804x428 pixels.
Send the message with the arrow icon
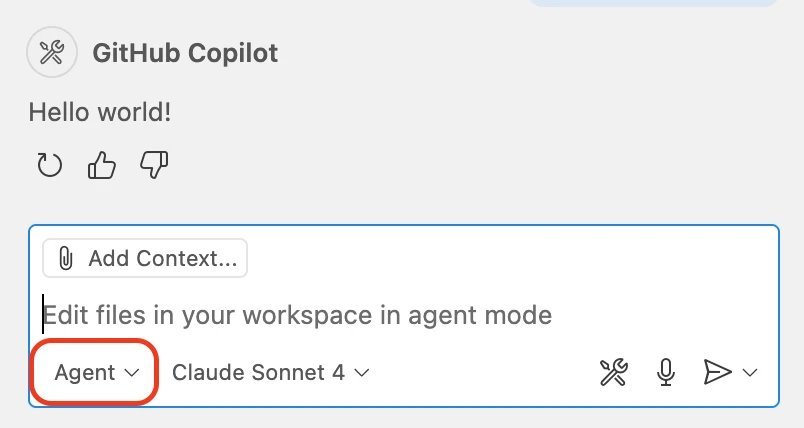[717, 373]
